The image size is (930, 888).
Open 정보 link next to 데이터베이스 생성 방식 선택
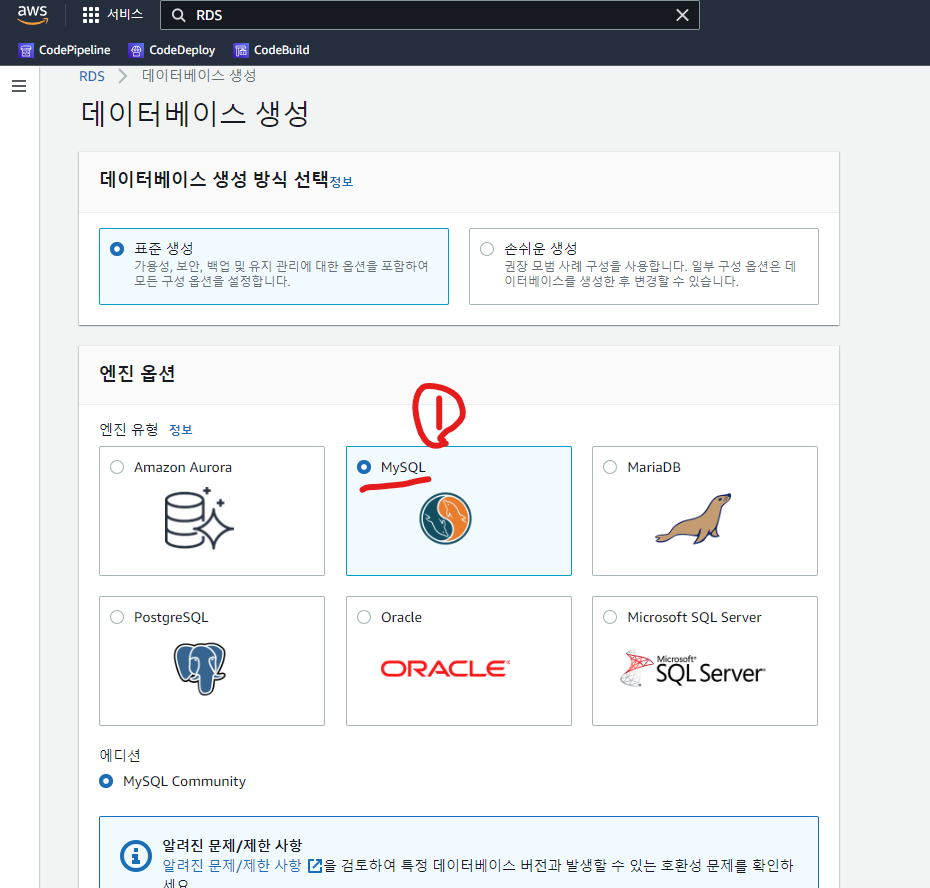point(341,182)
